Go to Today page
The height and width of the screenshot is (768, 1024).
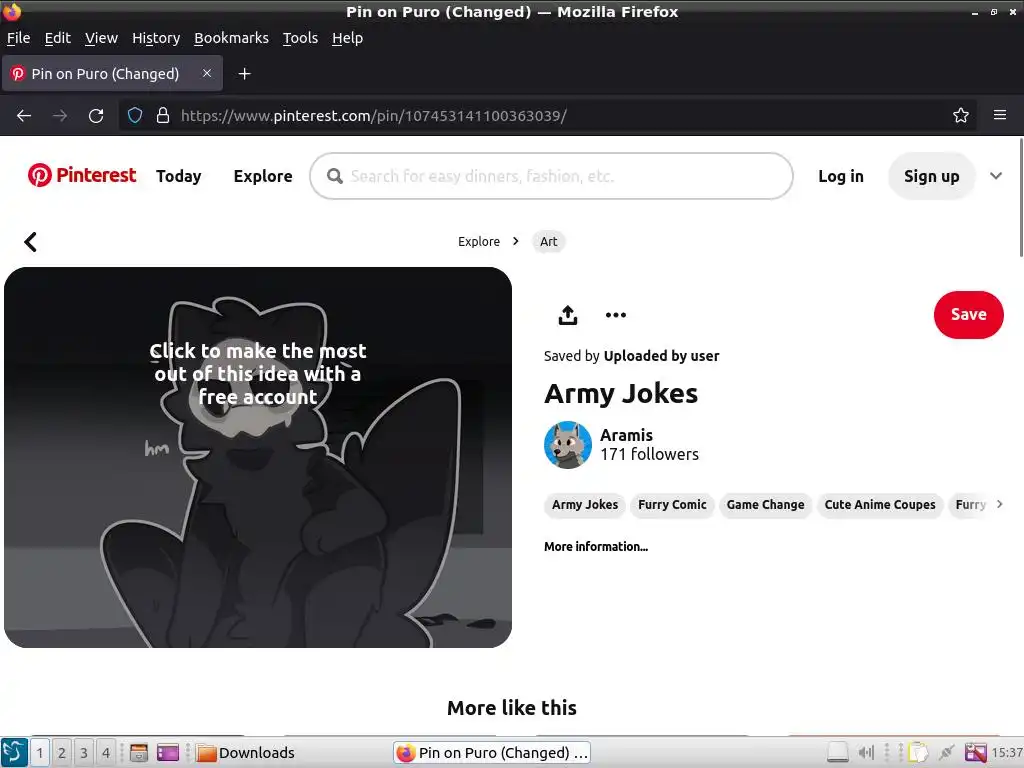coord(178,176)
